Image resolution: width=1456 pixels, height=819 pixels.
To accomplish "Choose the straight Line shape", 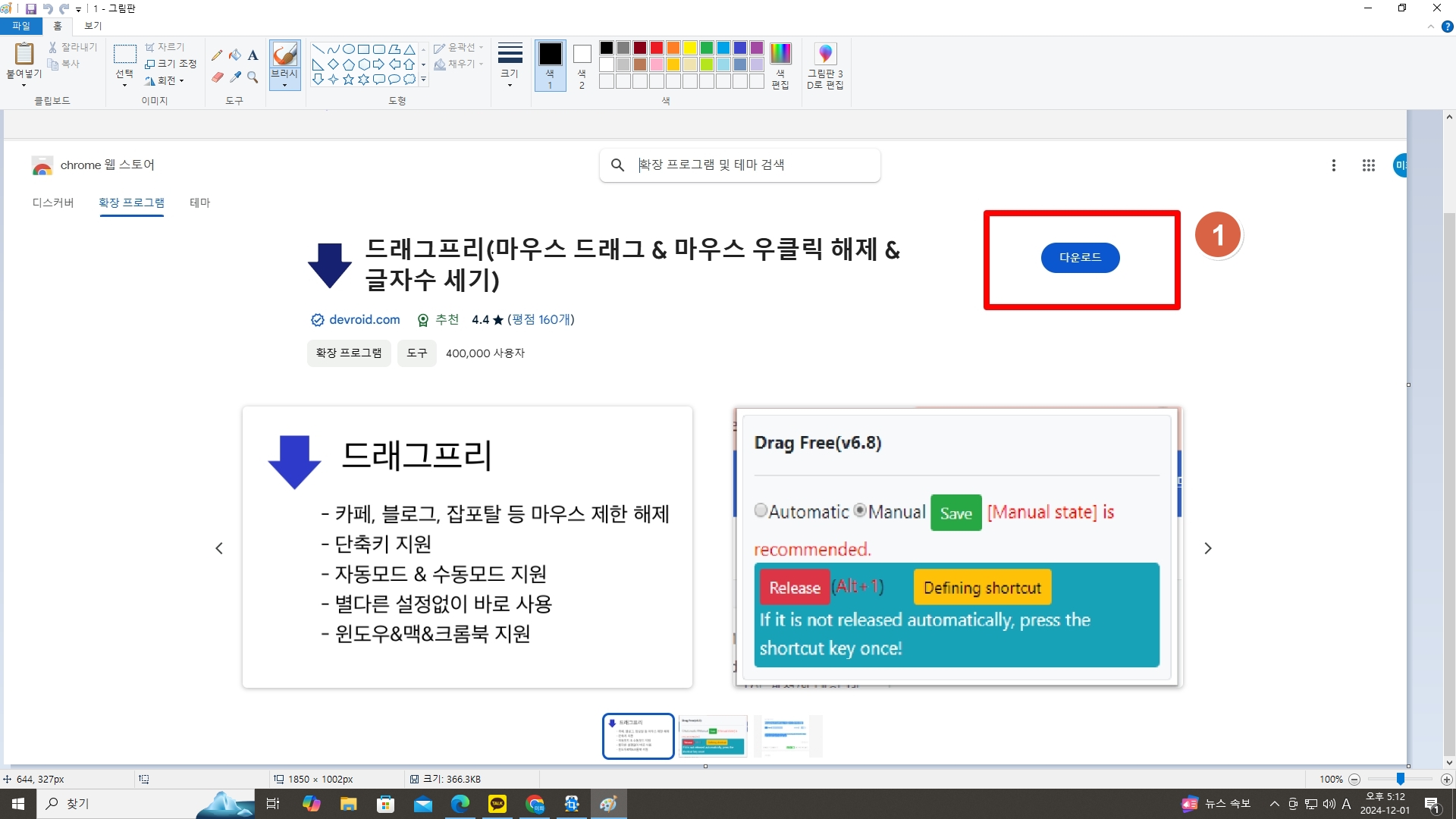I will coord(318,49).
